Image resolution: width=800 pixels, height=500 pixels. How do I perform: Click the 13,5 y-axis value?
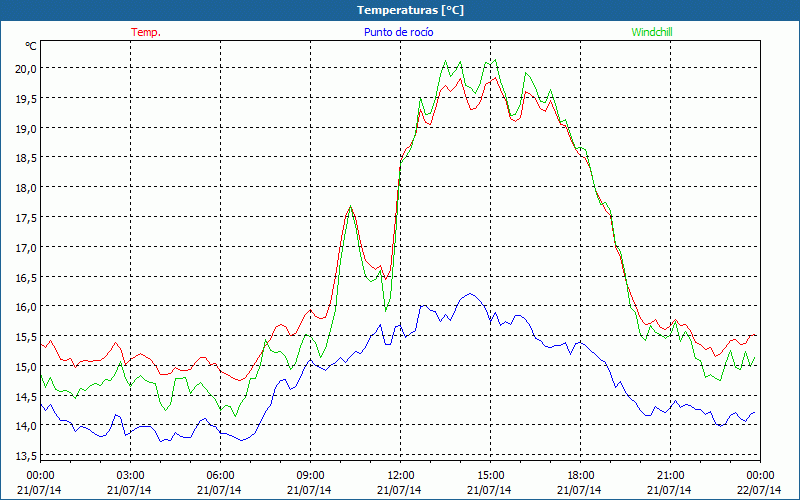(x=27, y=456)
